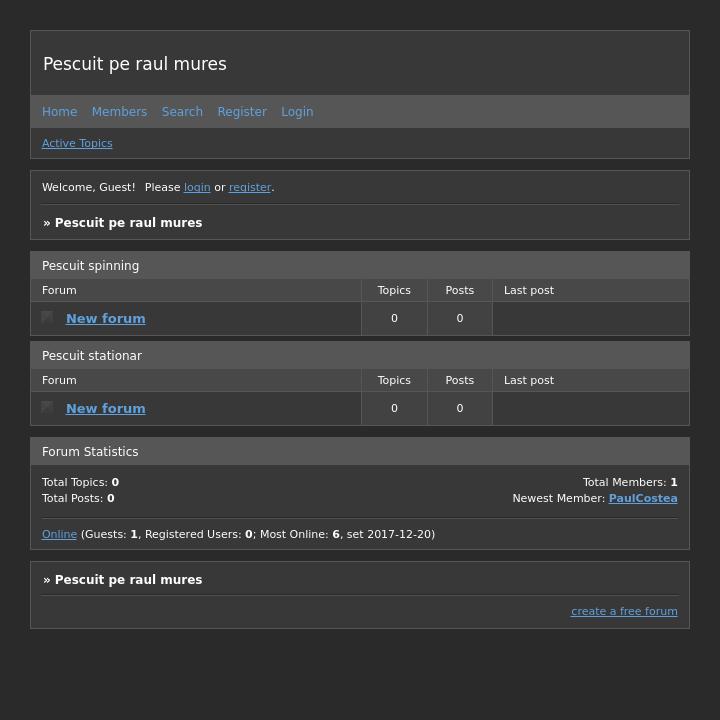This screenshot has height=720, width=720.
Task: Click Login in the top navigation bar
Action: 297,112
